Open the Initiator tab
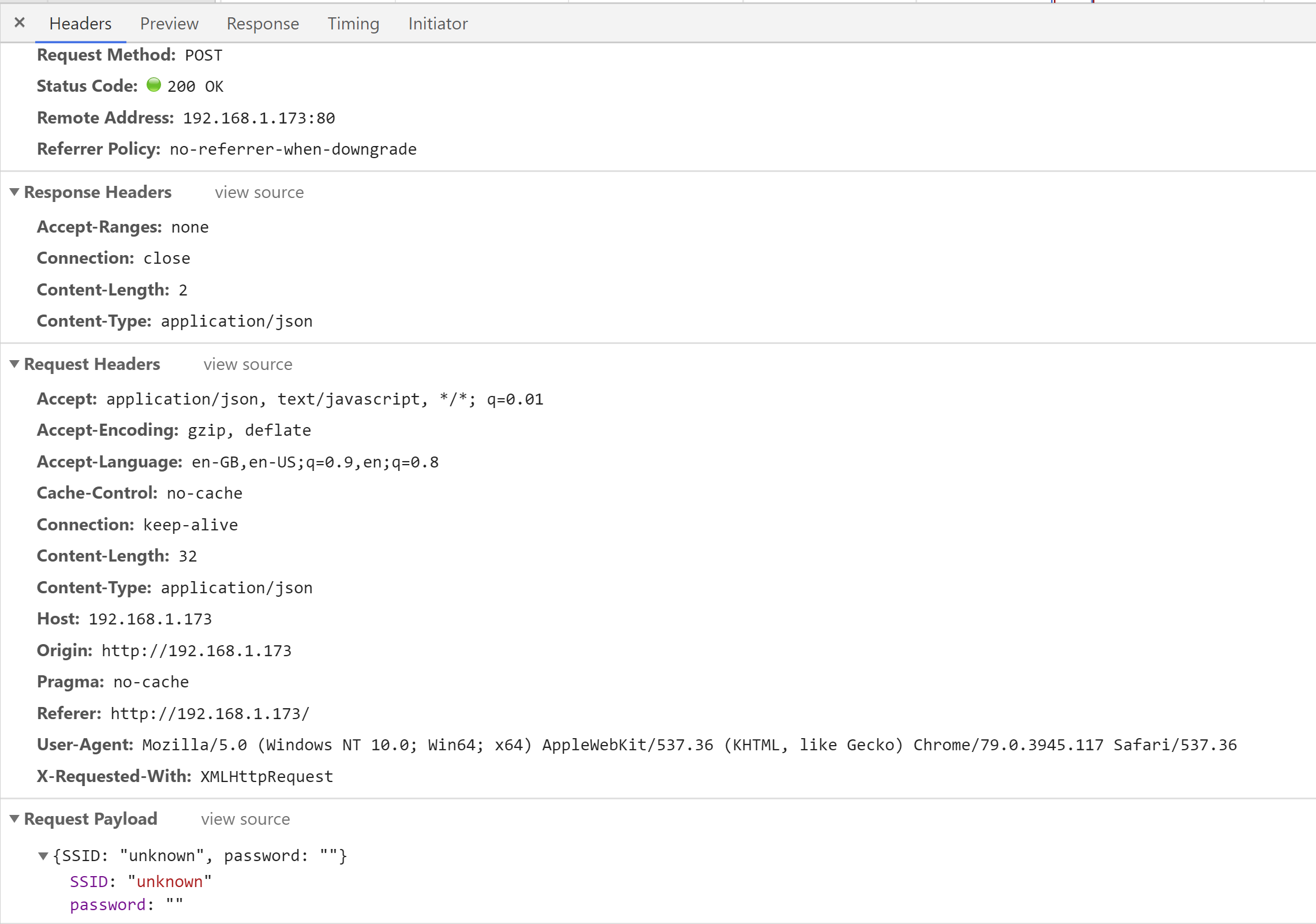The image size is (1316, 924). [437, 24]
